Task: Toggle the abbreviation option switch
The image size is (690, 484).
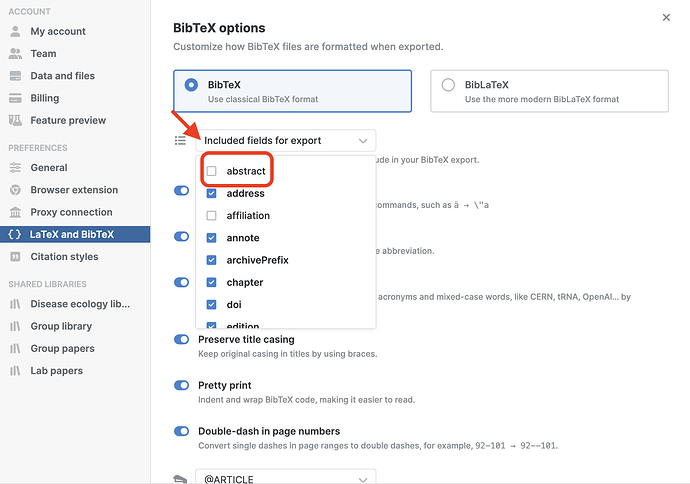Action: pos(181,236)
